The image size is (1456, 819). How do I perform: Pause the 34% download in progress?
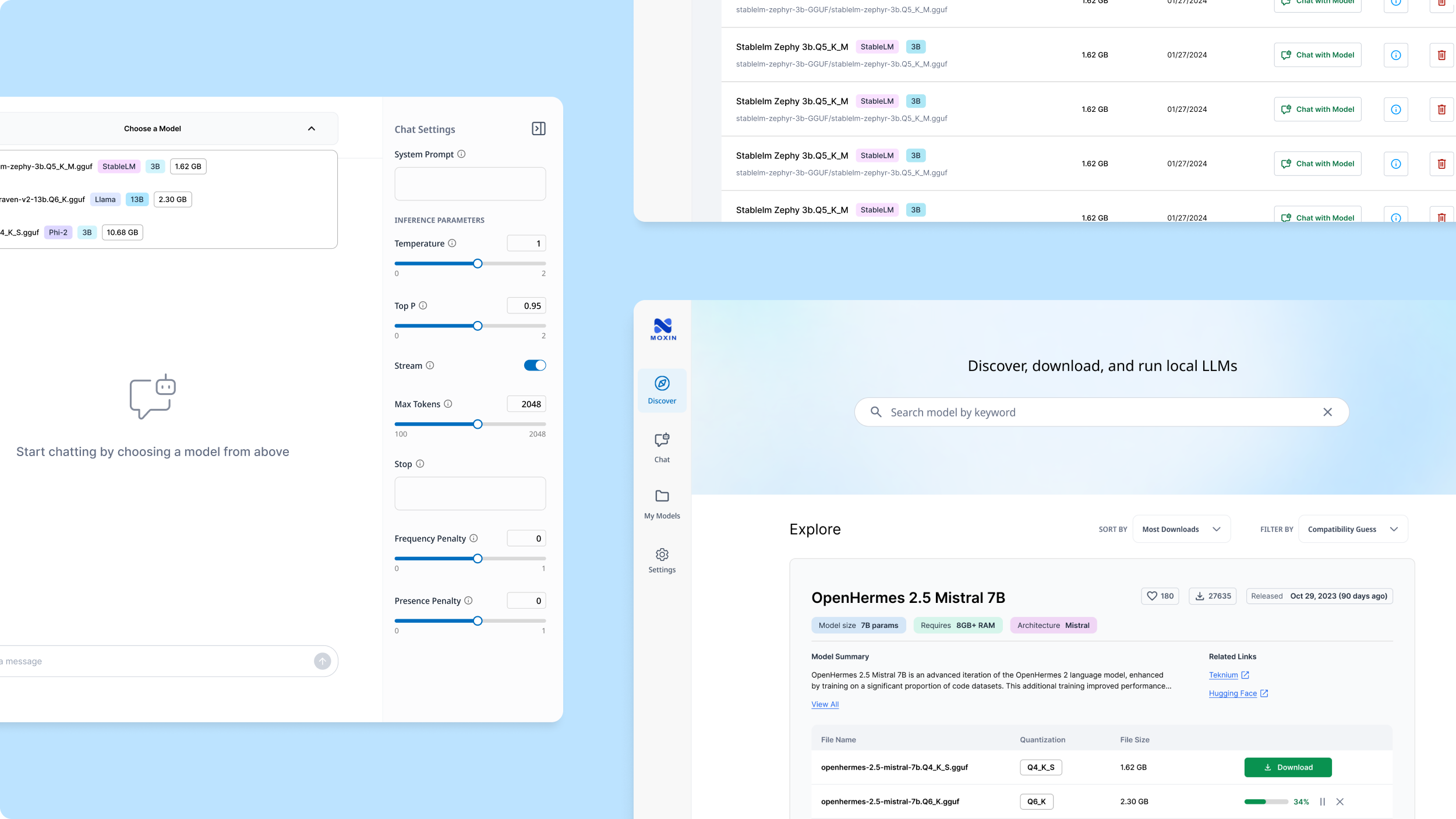pyautogui.click(x=1322, y=802)
